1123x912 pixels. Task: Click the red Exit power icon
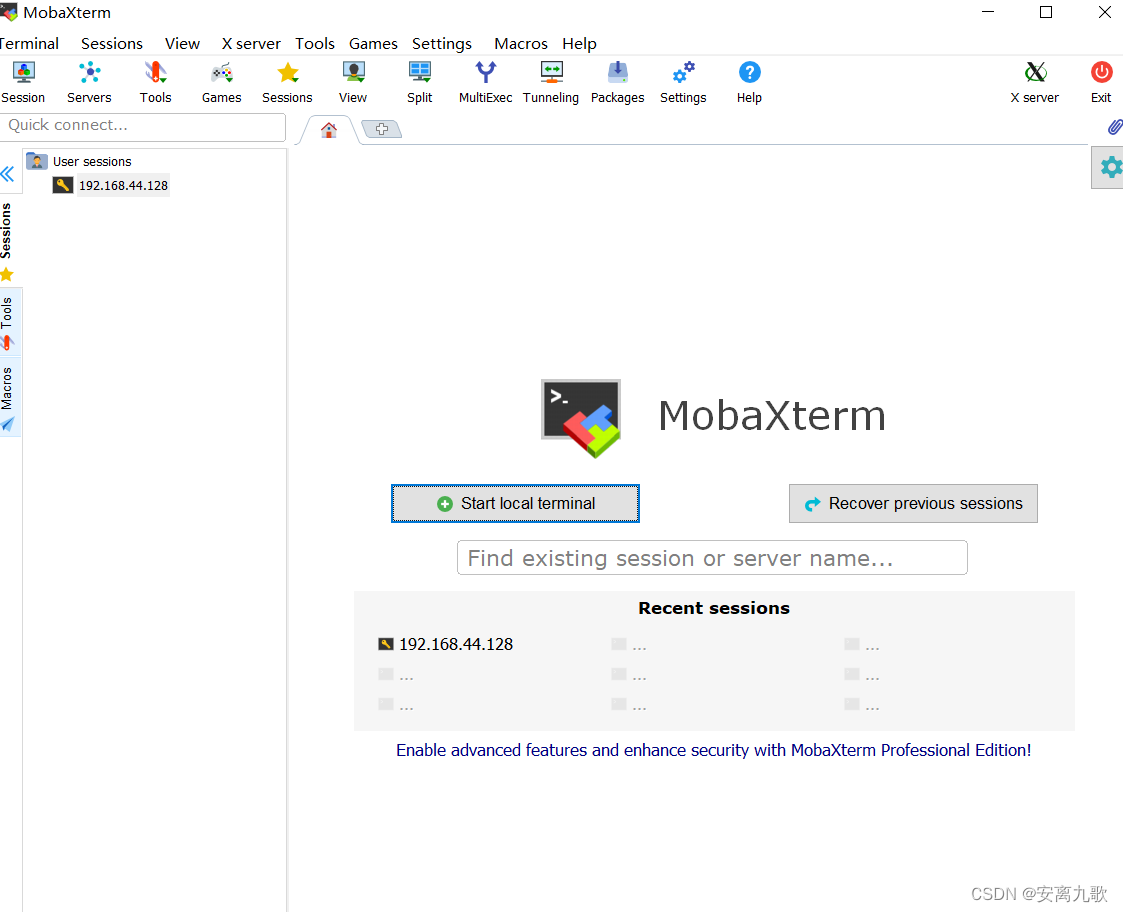[1101, 82]
